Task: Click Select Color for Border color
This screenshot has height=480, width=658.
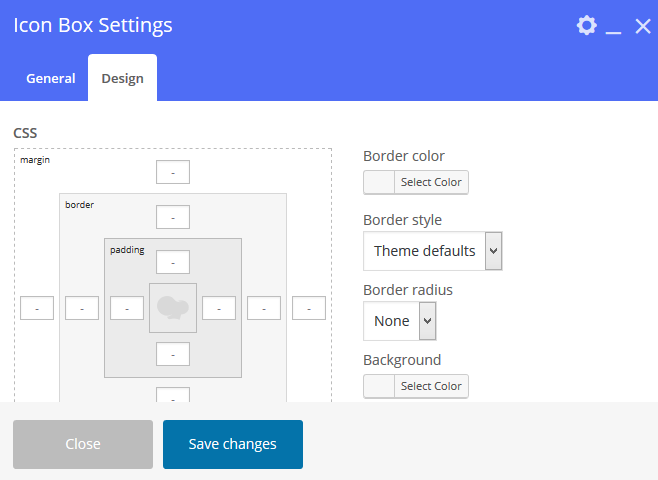Action: pos(431,182)
